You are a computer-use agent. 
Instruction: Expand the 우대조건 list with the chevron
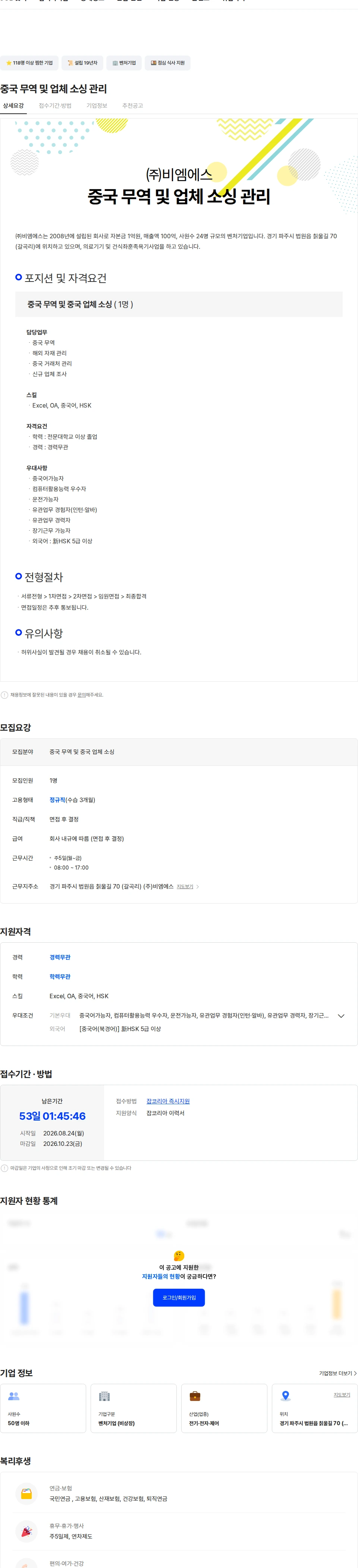pyautogui.click(x=341, y=1015)
